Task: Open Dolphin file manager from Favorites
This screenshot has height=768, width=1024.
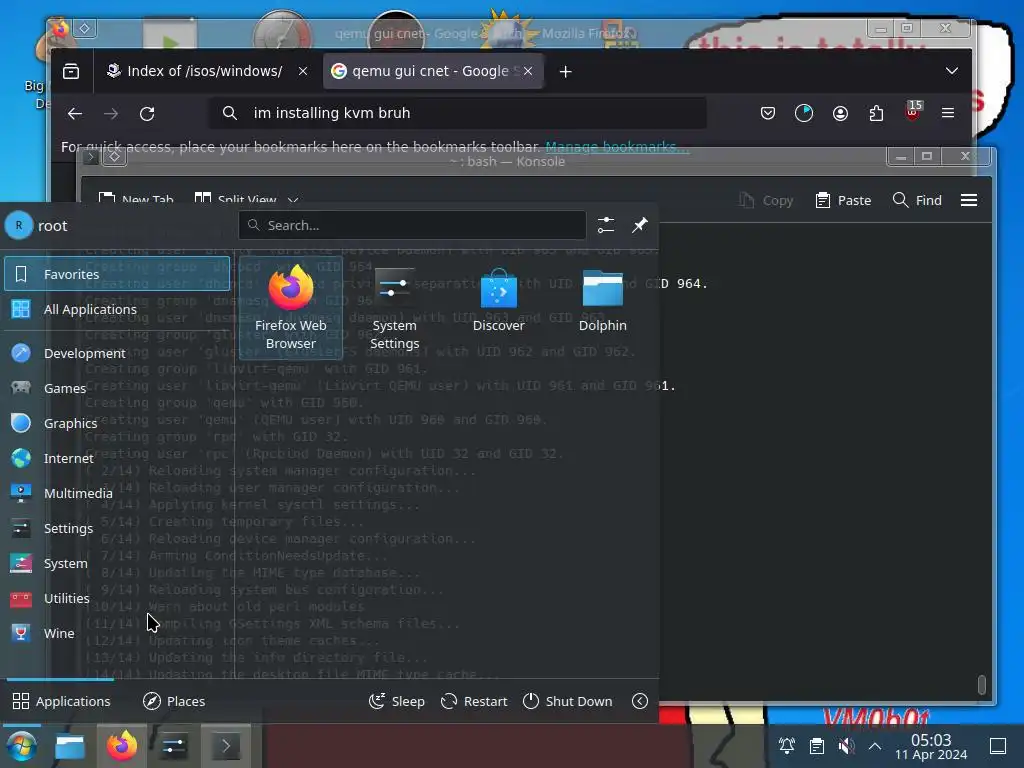Action: coord(602,300)
